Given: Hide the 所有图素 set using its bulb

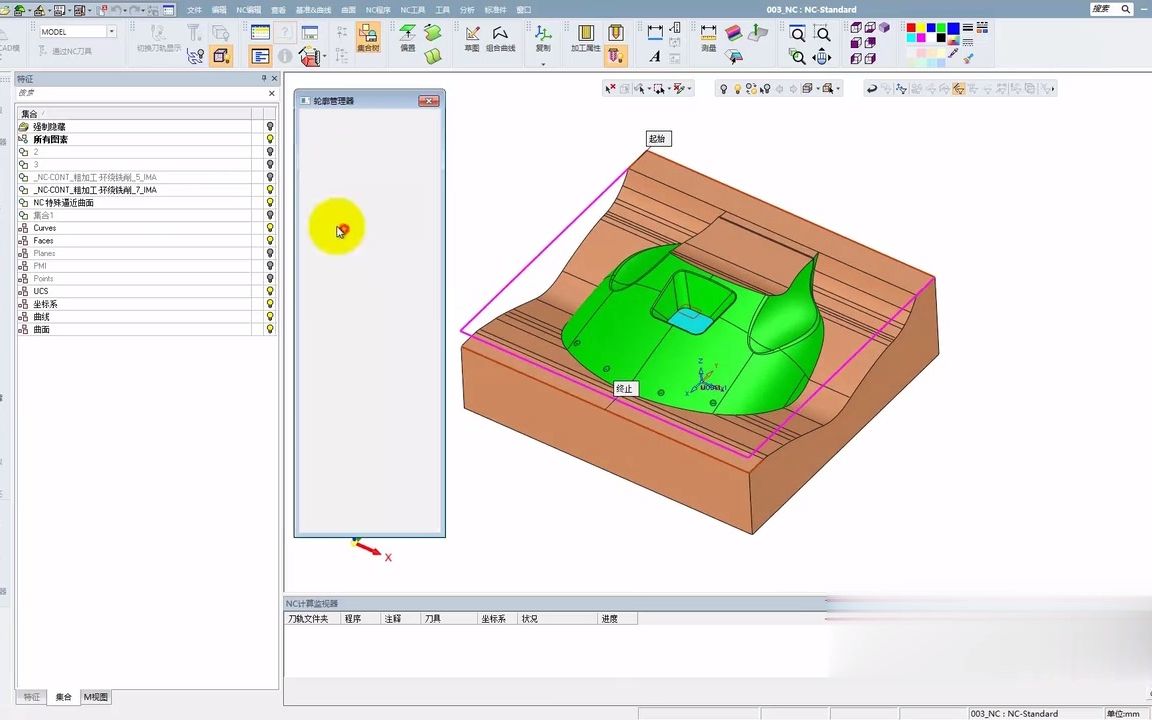Looking at the screenshot, I should pos(269,139).
